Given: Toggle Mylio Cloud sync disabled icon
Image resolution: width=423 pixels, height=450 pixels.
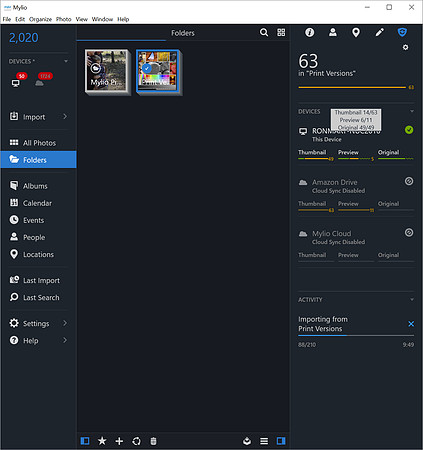Looking at the screenshot, I should [x=409, y=232].
